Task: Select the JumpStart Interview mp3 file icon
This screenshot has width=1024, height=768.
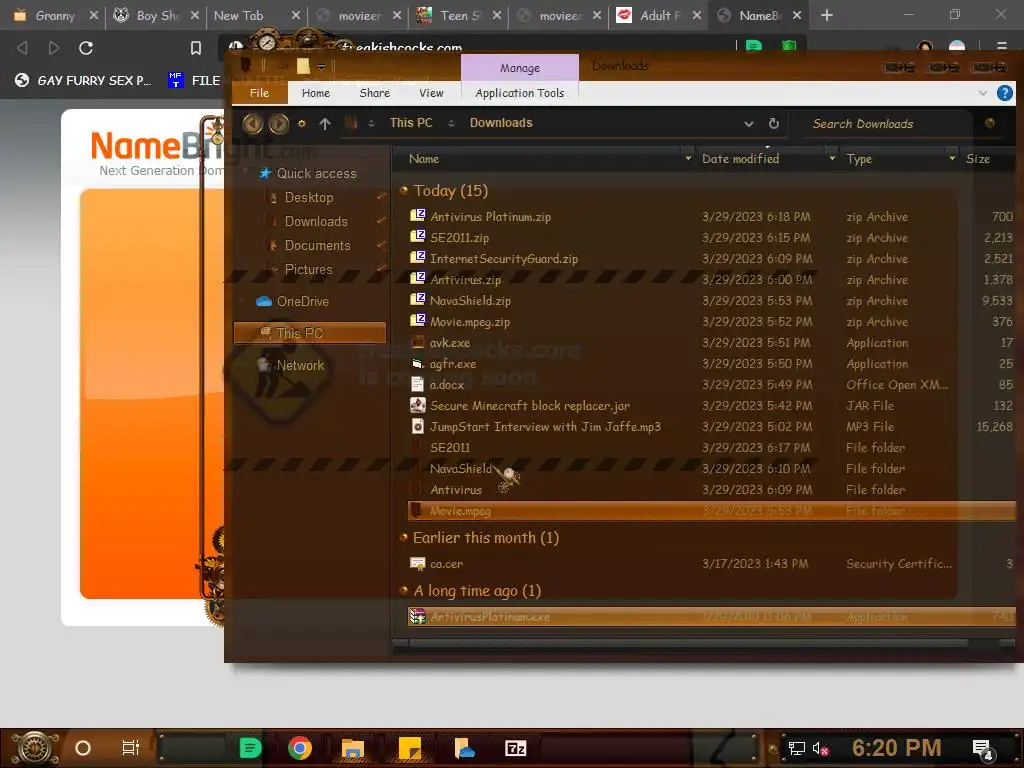Action: coord(417,426)
